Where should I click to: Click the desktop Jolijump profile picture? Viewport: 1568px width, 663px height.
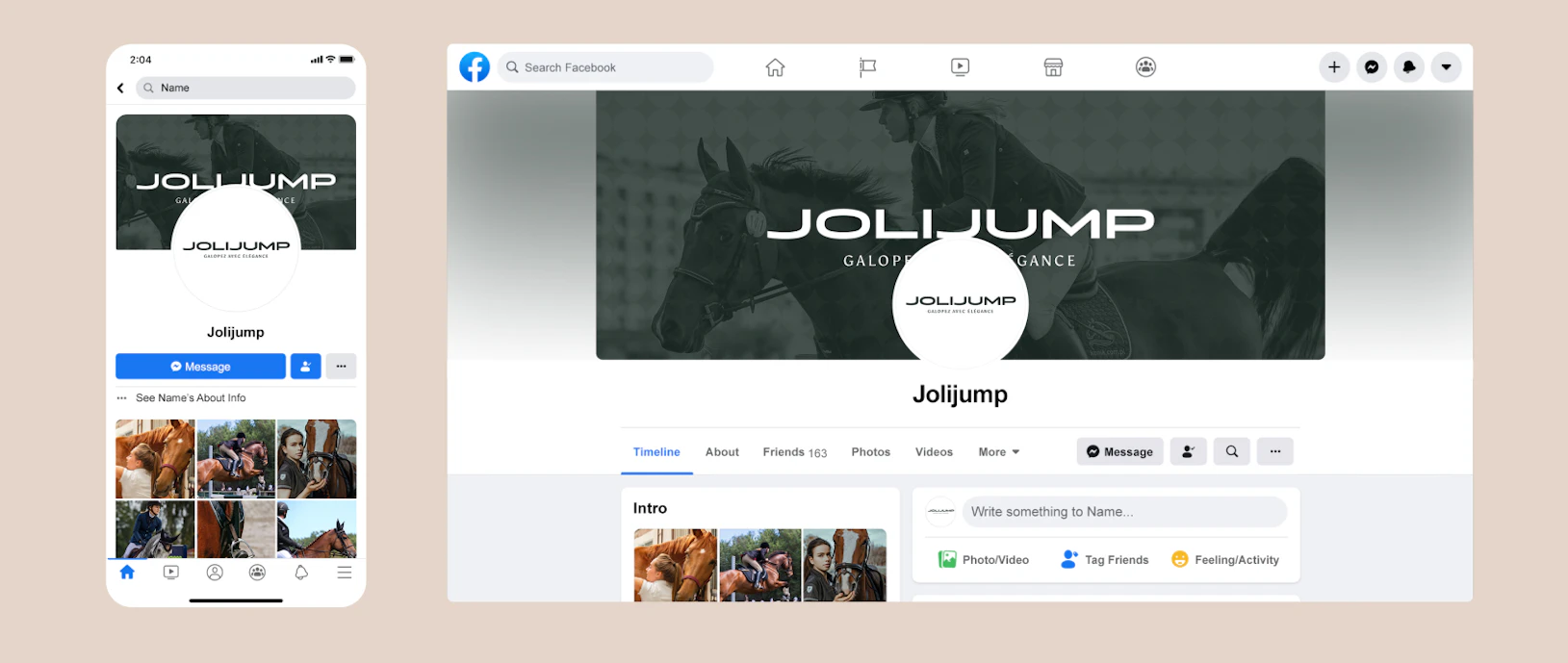pyautogui.click(x=961, y=302)
